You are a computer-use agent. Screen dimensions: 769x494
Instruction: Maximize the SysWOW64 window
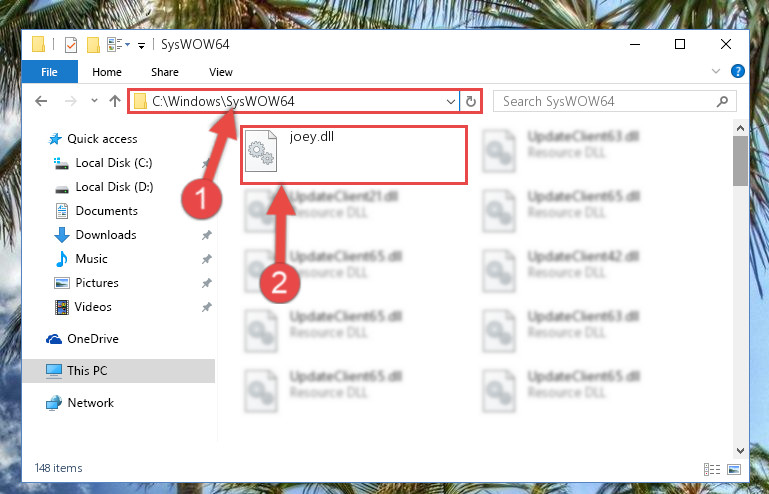pyautogui.click(x=680, y=44)
